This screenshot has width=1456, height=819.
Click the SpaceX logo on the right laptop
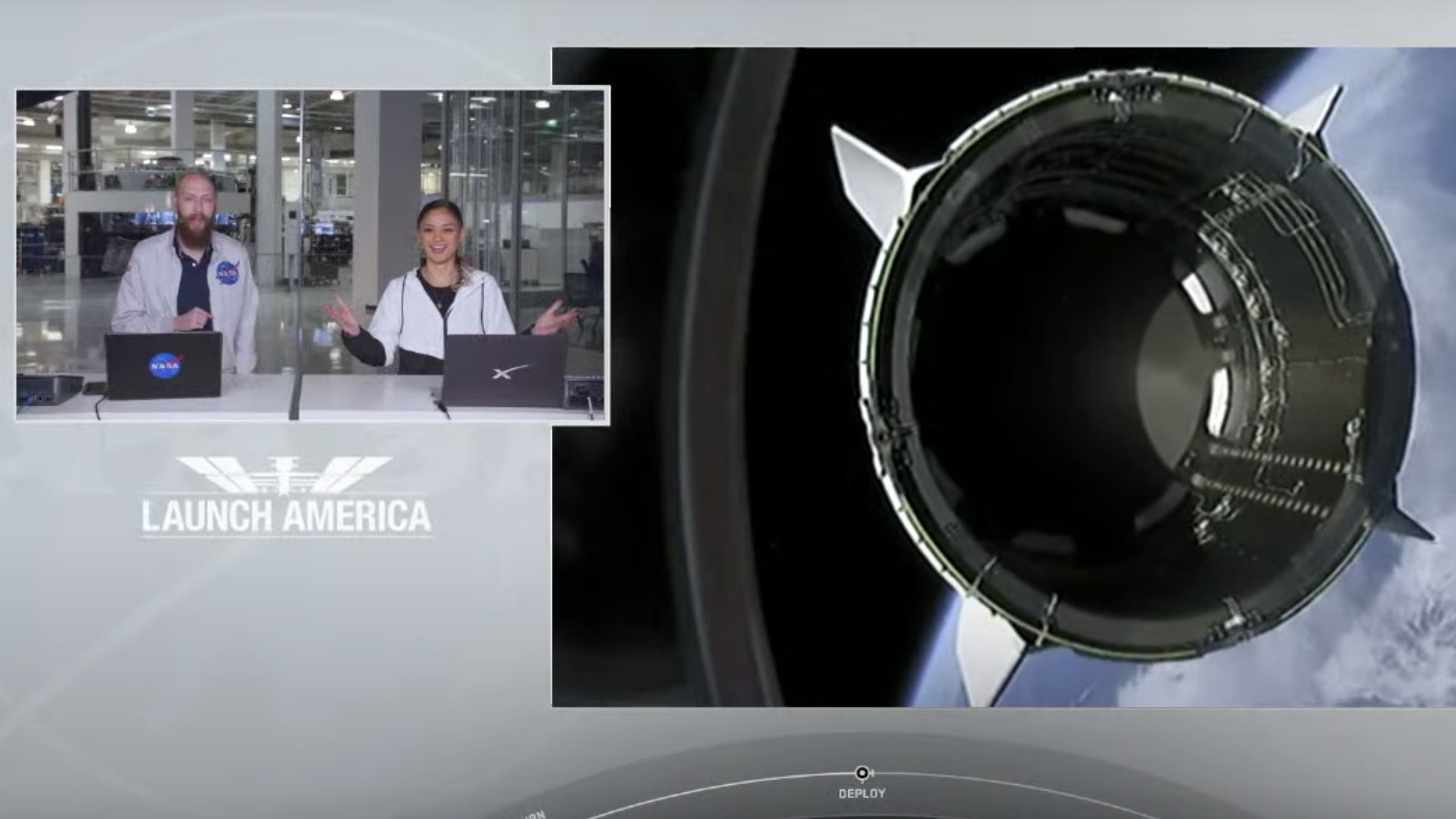point(510,372)
